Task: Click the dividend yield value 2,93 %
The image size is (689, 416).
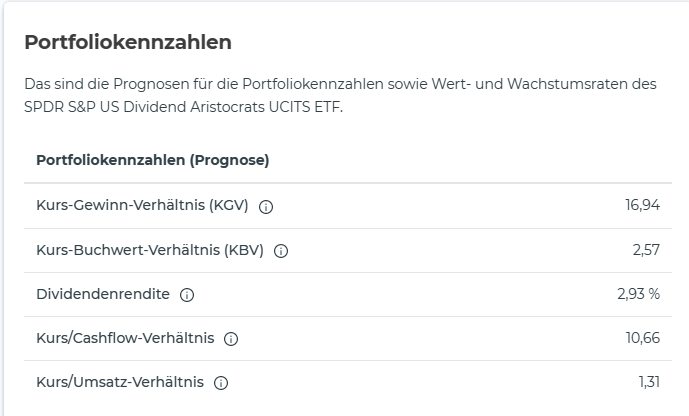Action: (638, 294)
